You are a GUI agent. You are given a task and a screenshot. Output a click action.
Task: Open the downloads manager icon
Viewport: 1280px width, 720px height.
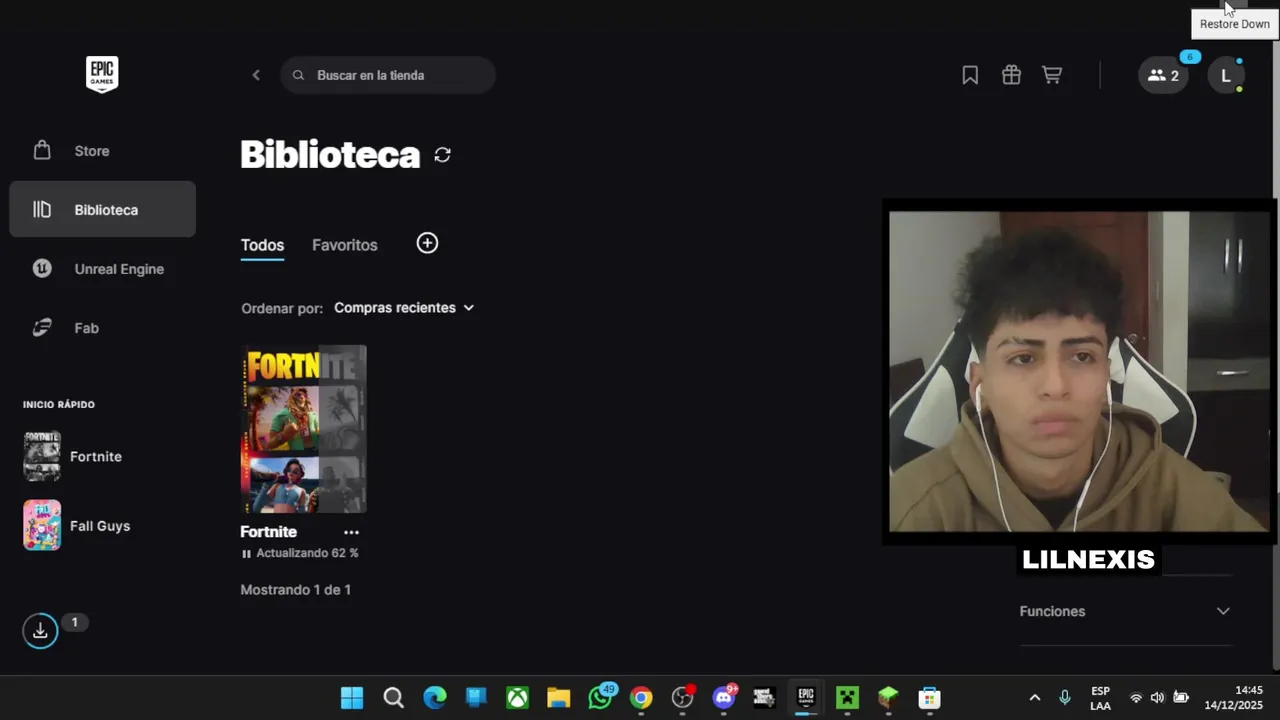pos(40,631)
